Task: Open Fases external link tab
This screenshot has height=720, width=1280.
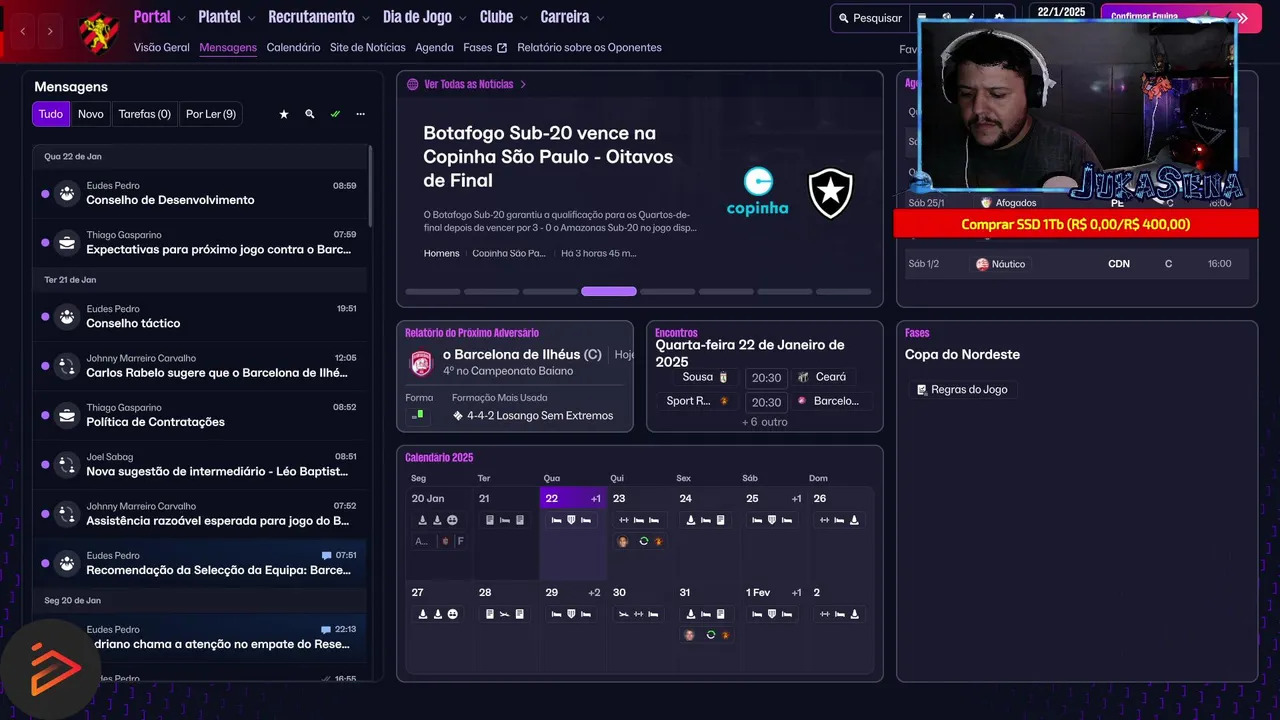Action: pyautogui.click(x=484, y=47)
